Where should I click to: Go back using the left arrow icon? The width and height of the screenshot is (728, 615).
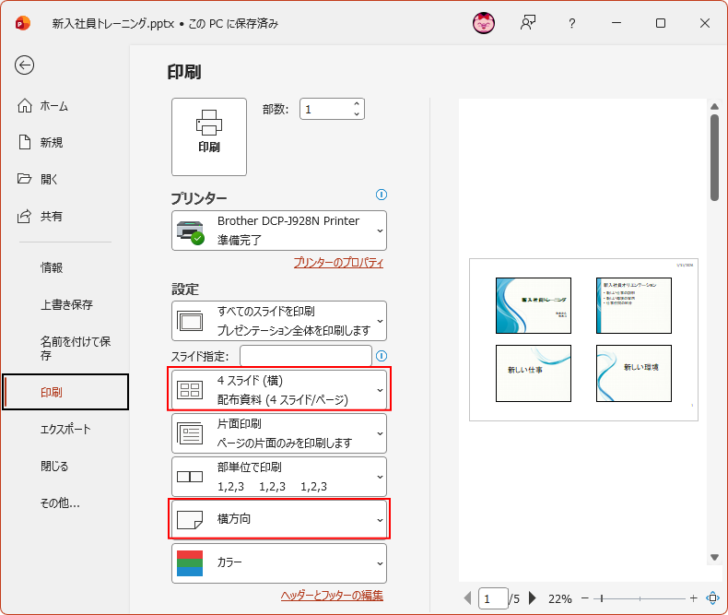(x=24, y=65)
